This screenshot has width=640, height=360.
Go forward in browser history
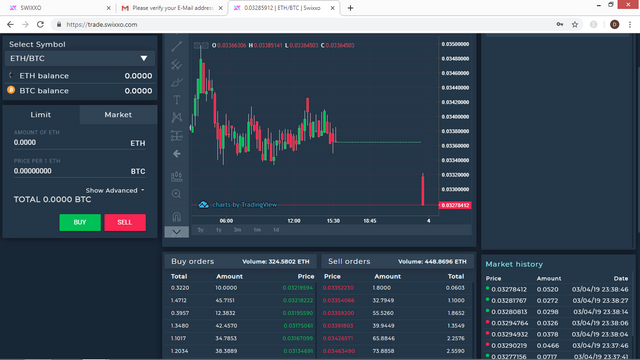click(25, 24)
